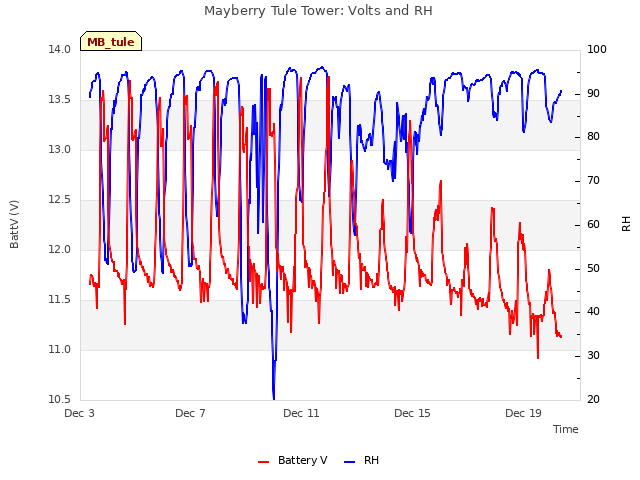Click the 90 RH tick label
The image size is (640, 480).
[593, 93]
